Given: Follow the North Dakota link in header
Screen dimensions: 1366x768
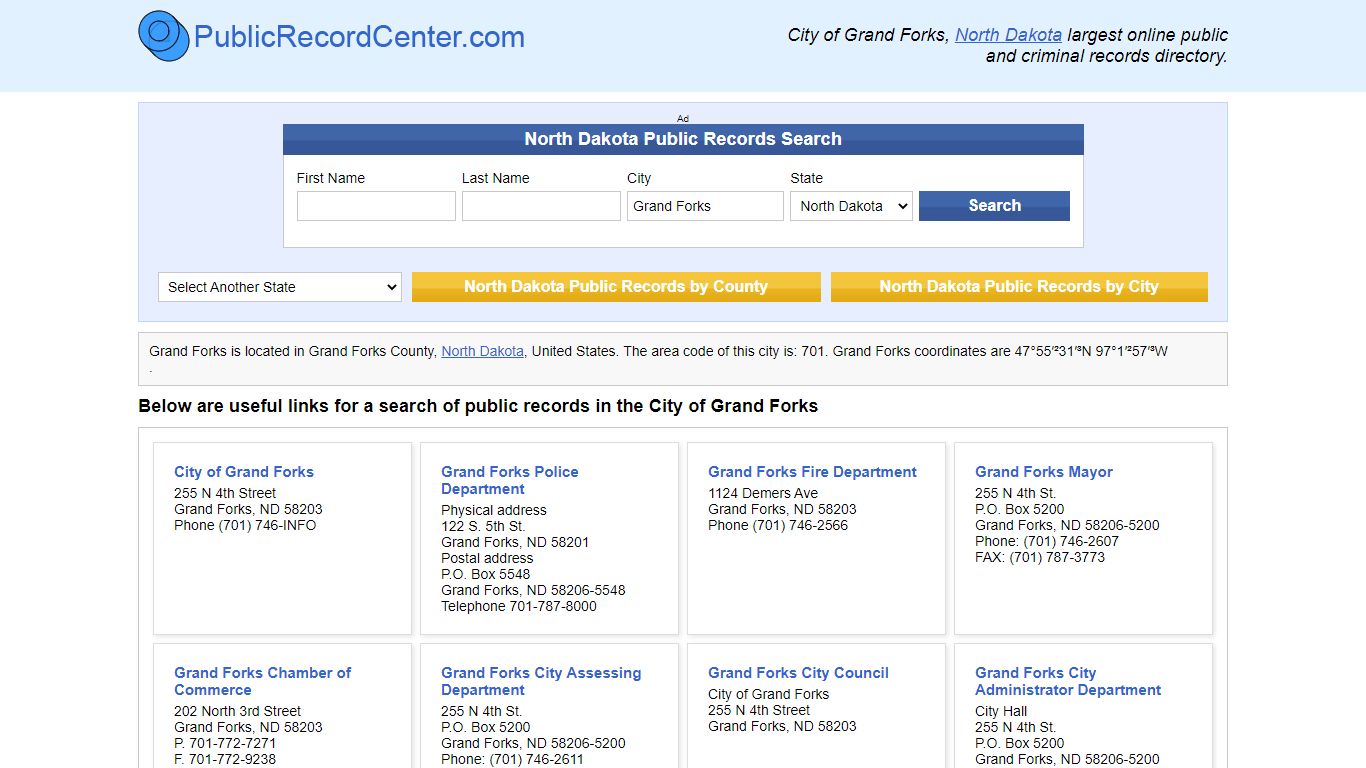Looking at the screenshot, I should (1008, 35).
